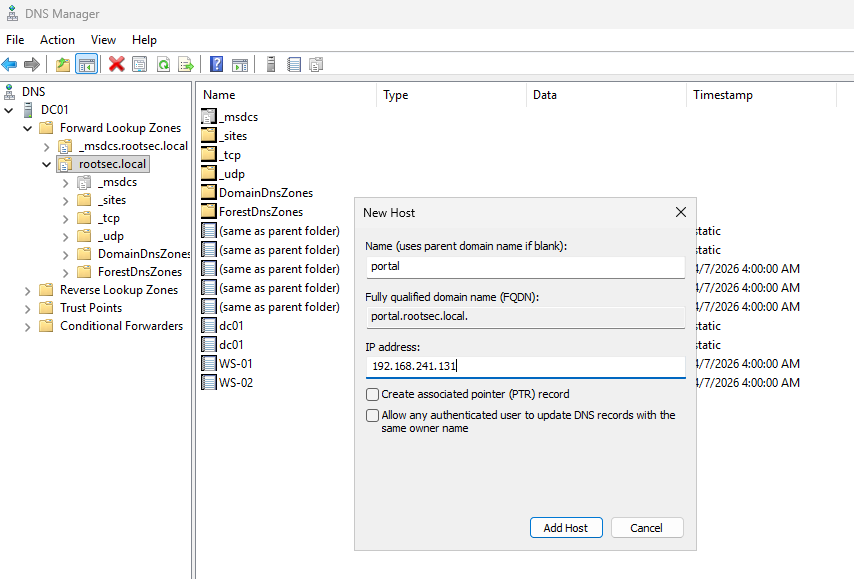854x579 pixels.
Task: Cancel the New Host dialog
Action: (x=646, y=528)
